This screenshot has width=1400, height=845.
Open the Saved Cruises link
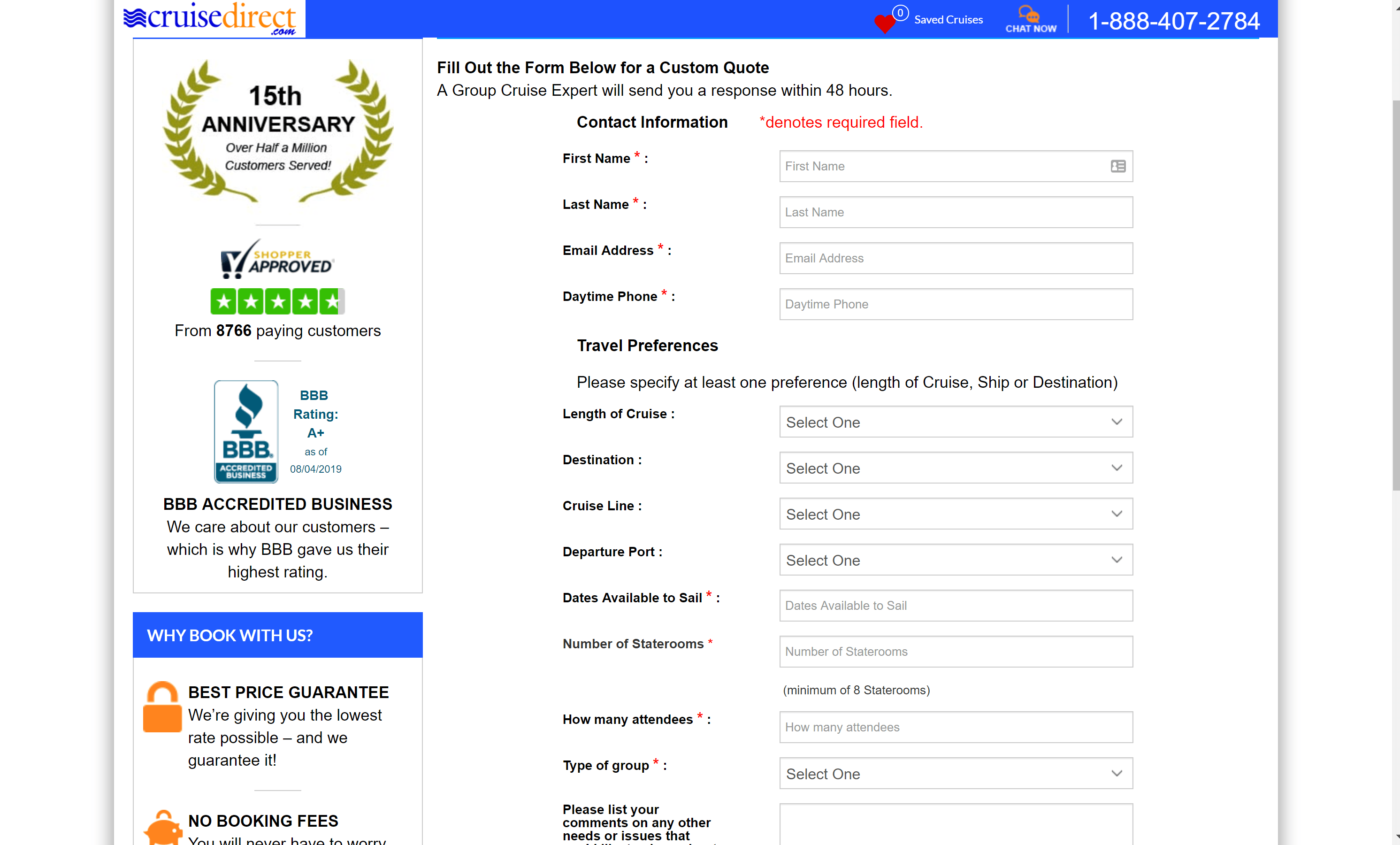point(948,19)
